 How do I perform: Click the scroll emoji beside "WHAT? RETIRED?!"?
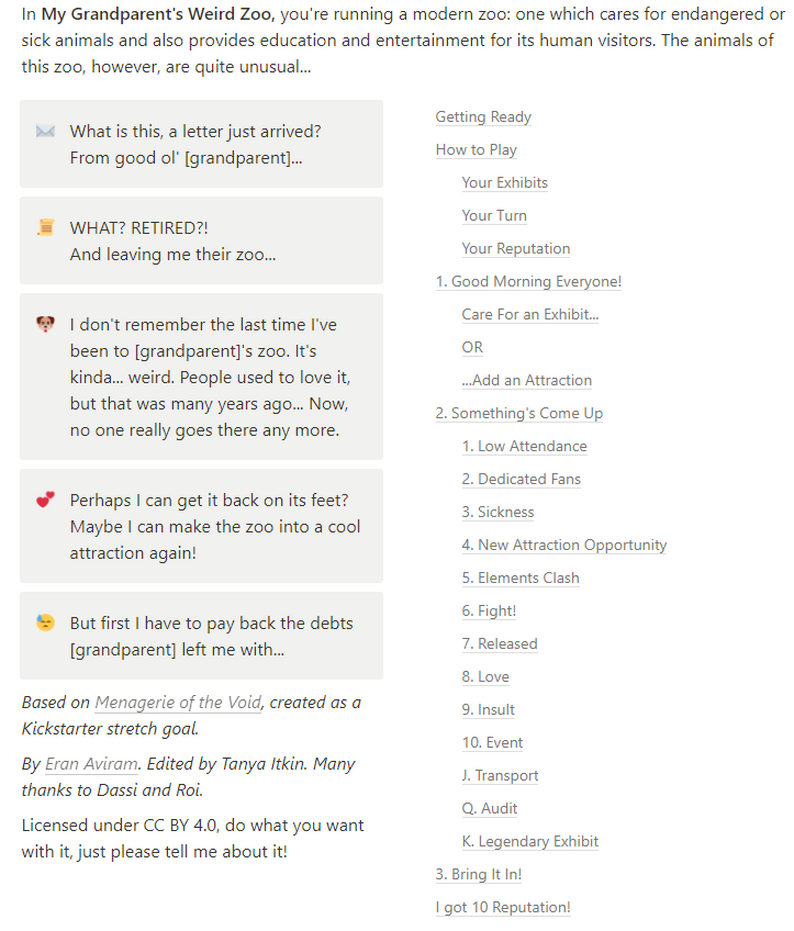click(x=45, y=229)
